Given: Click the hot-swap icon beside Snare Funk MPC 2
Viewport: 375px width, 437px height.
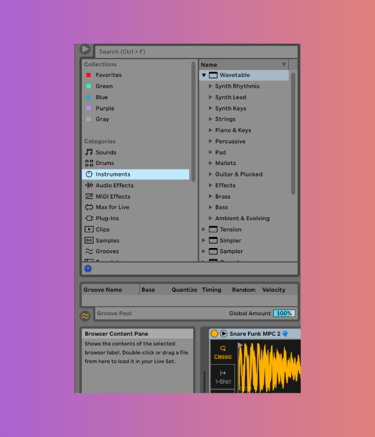Looking at the screenshot, I should pyautogui.click(x=285, y=334).
